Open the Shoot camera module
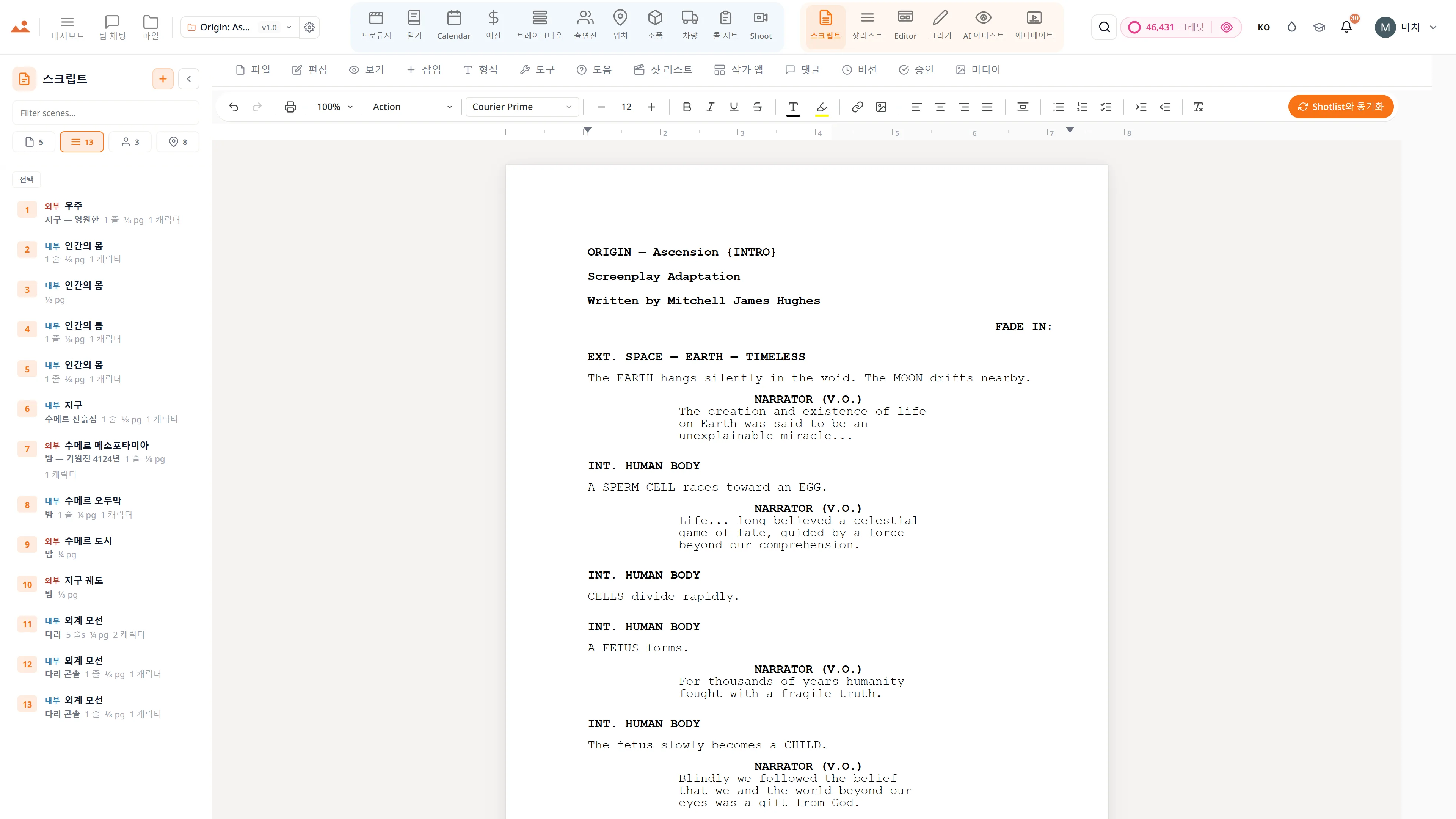The image size is (1456, 819). tap(760, 26)
